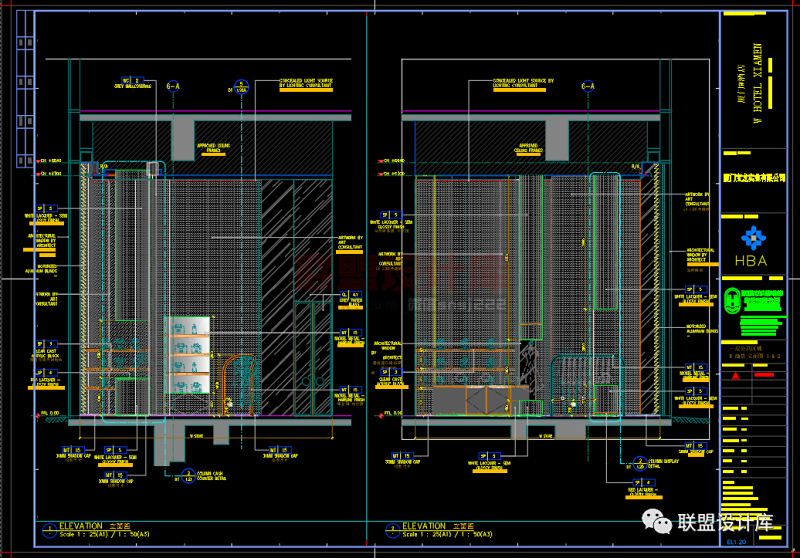The image size is (800, 558).
Task: Select the Column Cash Counter Detail callout bubble
Action: click(187, 475)
